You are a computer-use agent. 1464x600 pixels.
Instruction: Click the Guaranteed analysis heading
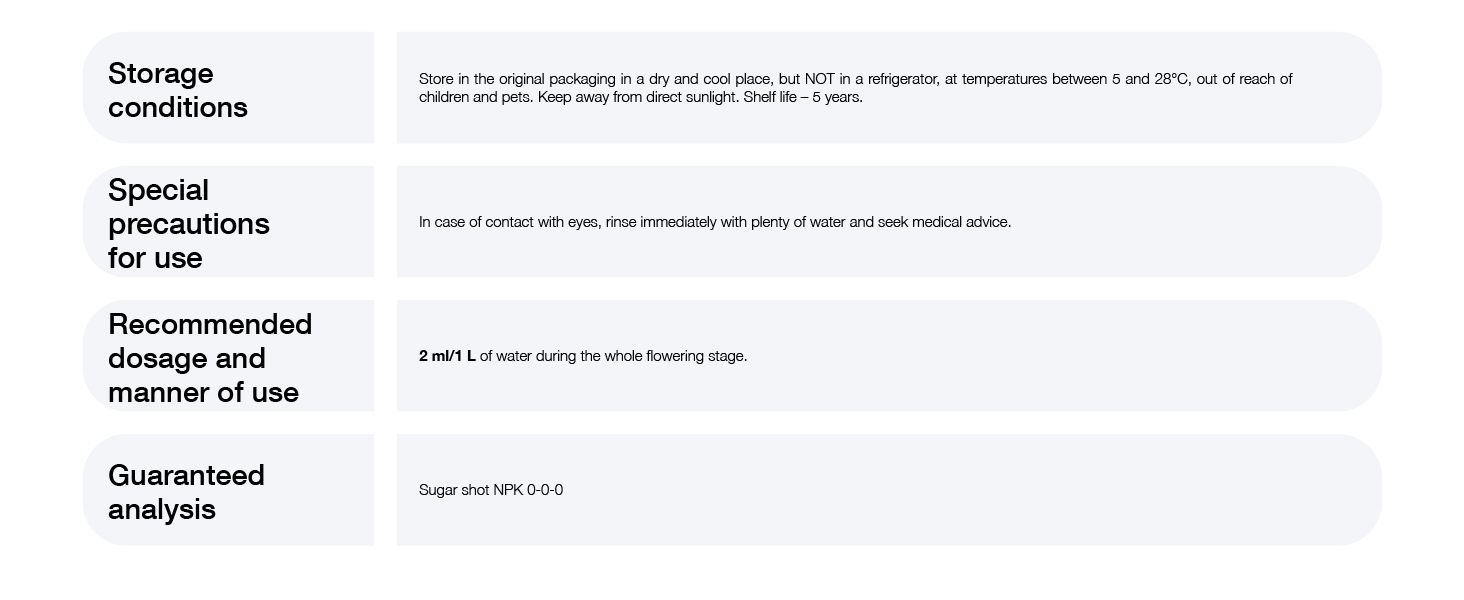(x=186, y=491)
